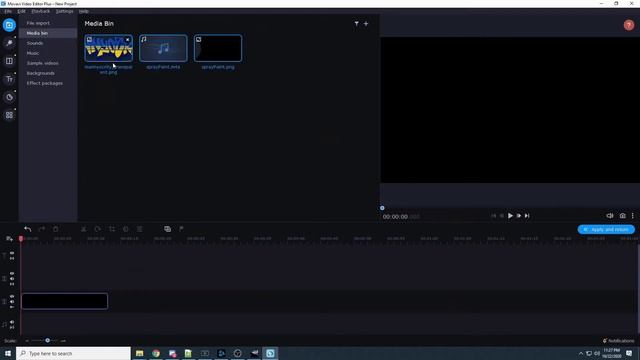Screen dimensions: 640x360
Task: Open the More tools grid icon
Action: click(9, 115)
